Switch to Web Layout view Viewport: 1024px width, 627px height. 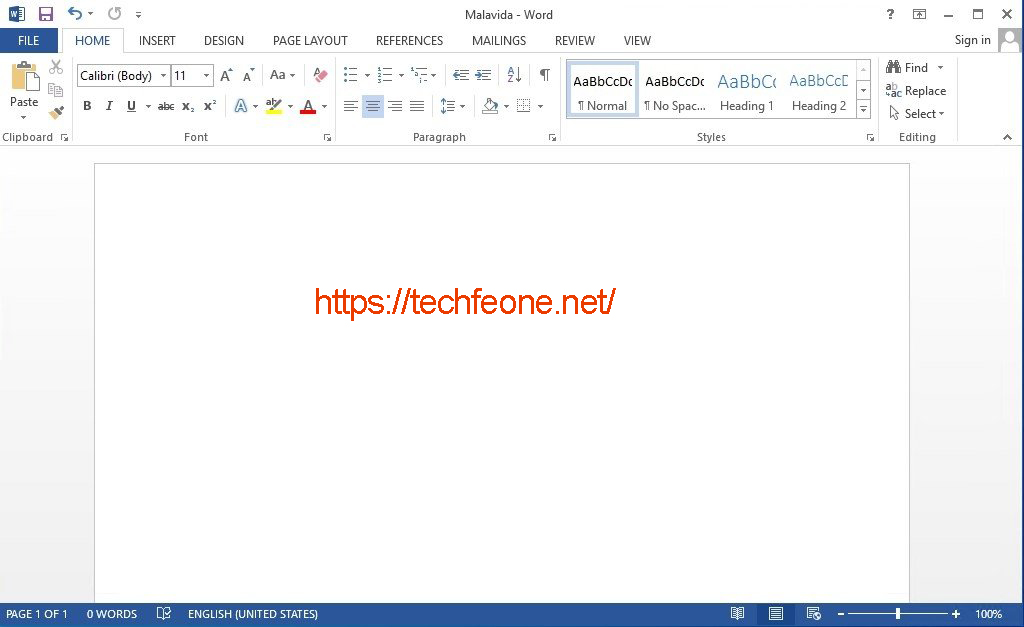click(x=814, y=614)
